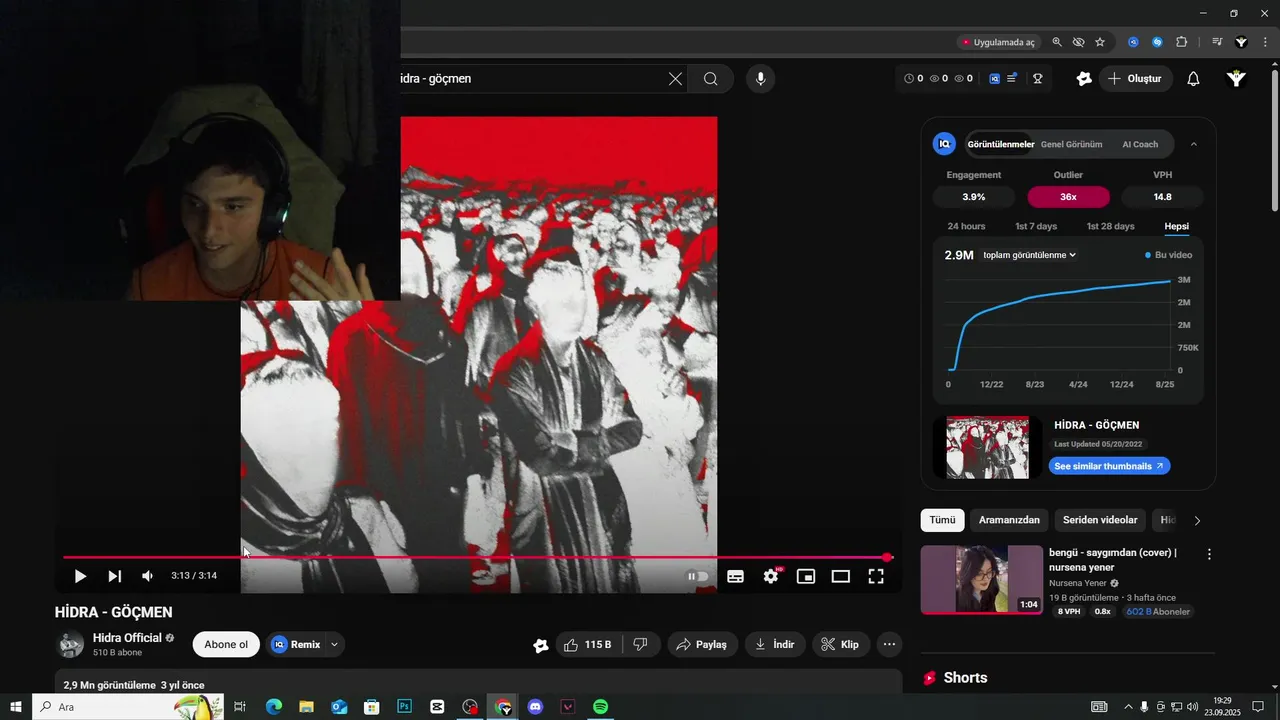
Task: Click the Klip clip button
Action: click(x=840, y=645)
